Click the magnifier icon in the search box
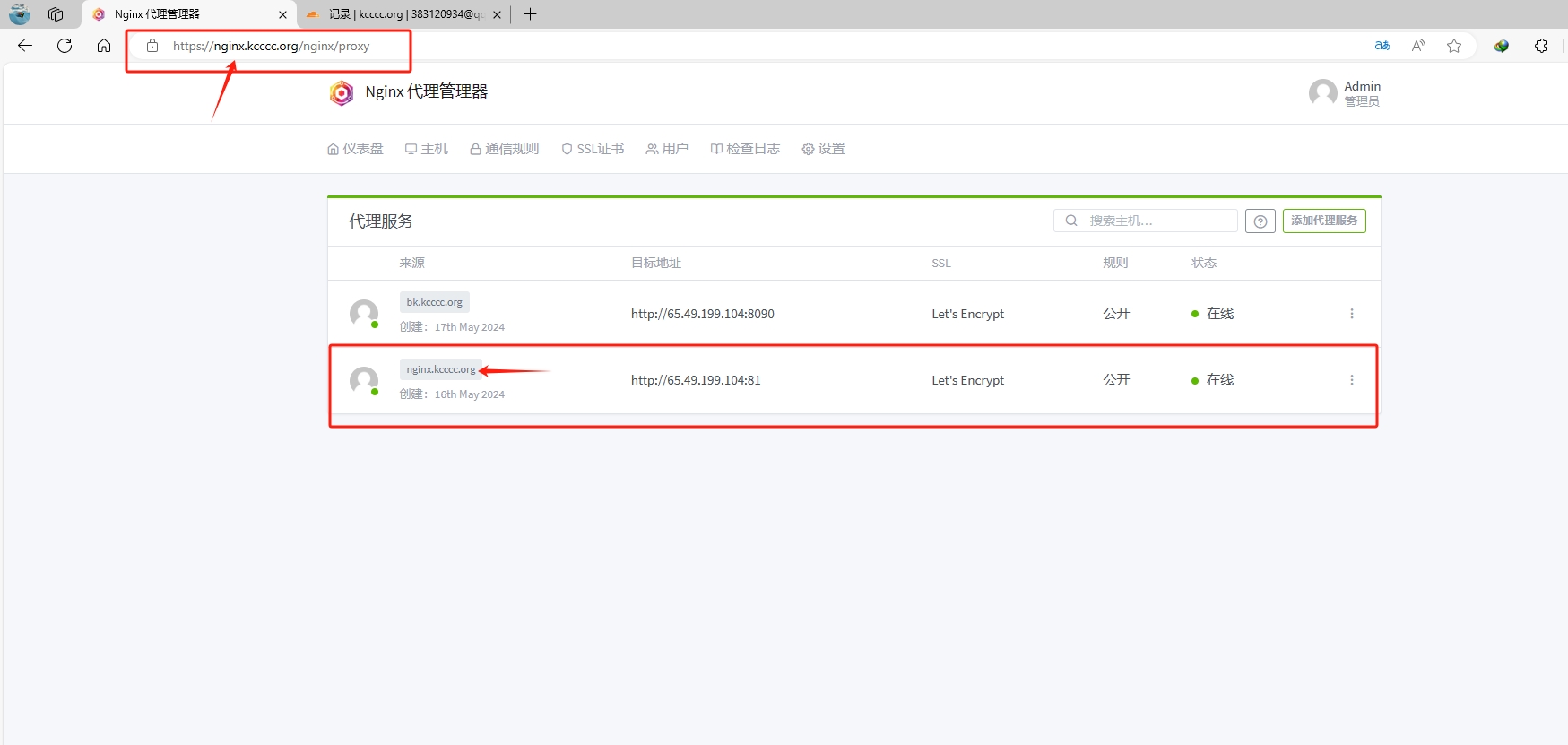 pyautogui.click(x=1071, y=221)
